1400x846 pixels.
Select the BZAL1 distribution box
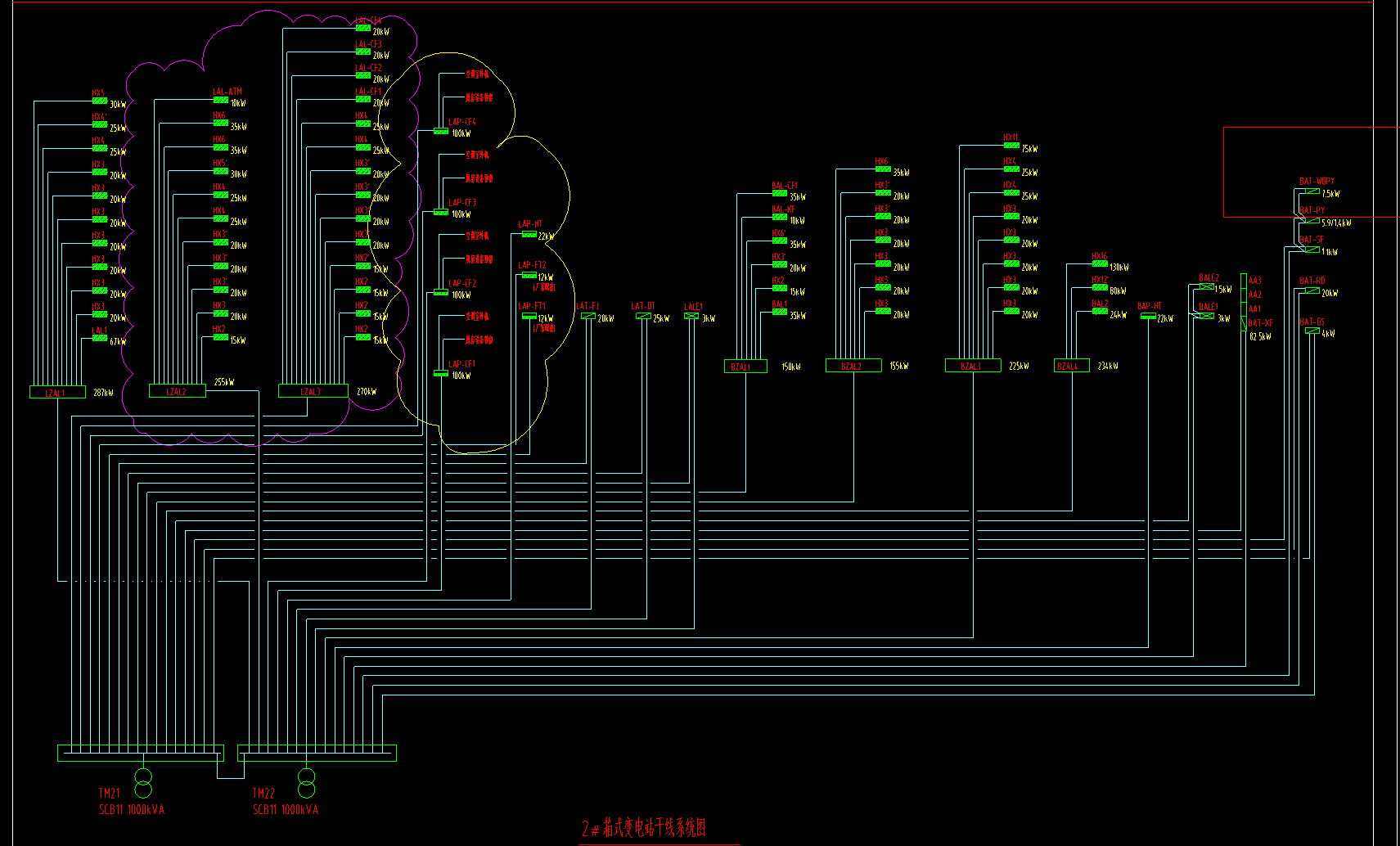pos(745,367)
